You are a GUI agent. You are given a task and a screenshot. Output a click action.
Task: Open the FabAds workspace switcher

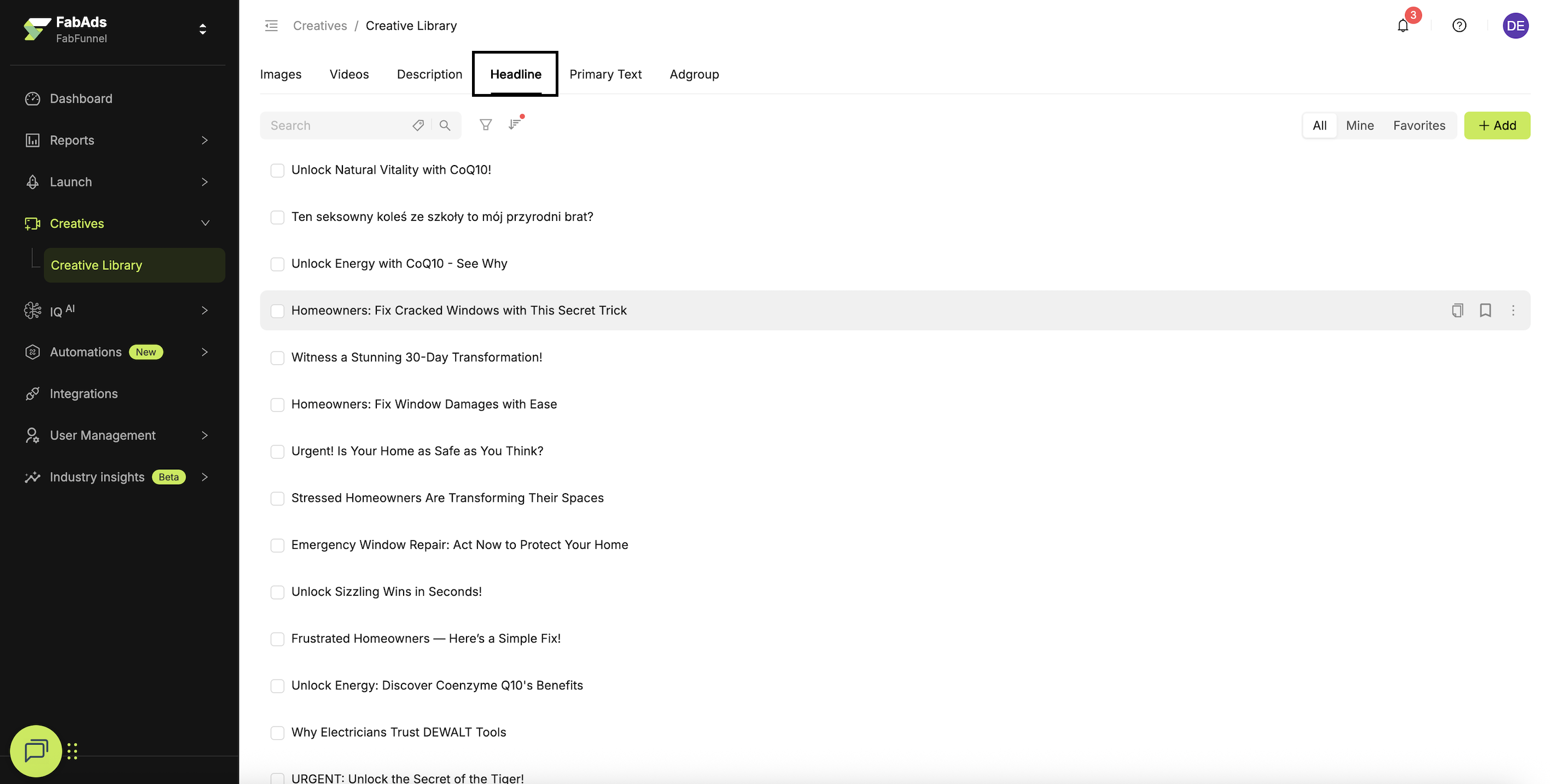(x=202, y=30)
